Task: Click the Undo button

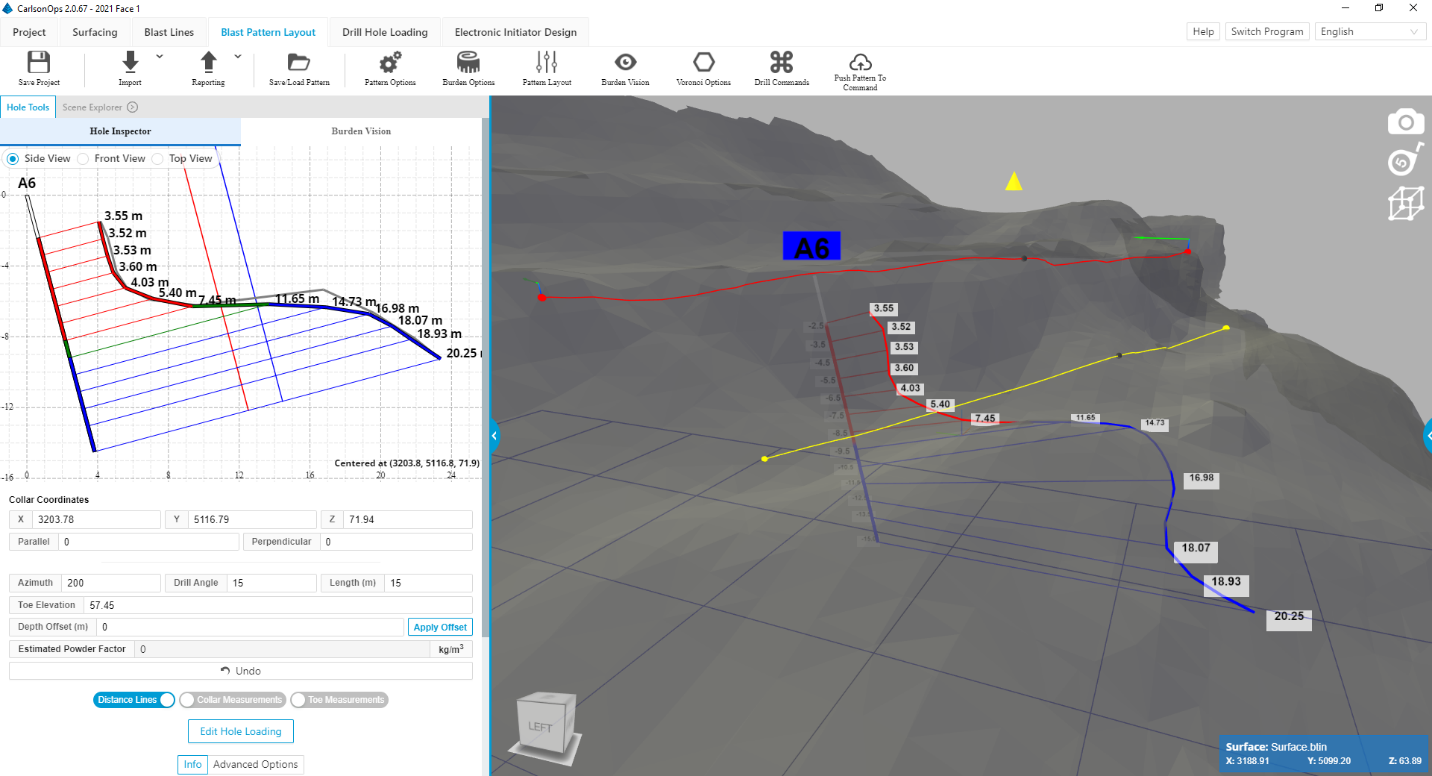Action: 240,671
